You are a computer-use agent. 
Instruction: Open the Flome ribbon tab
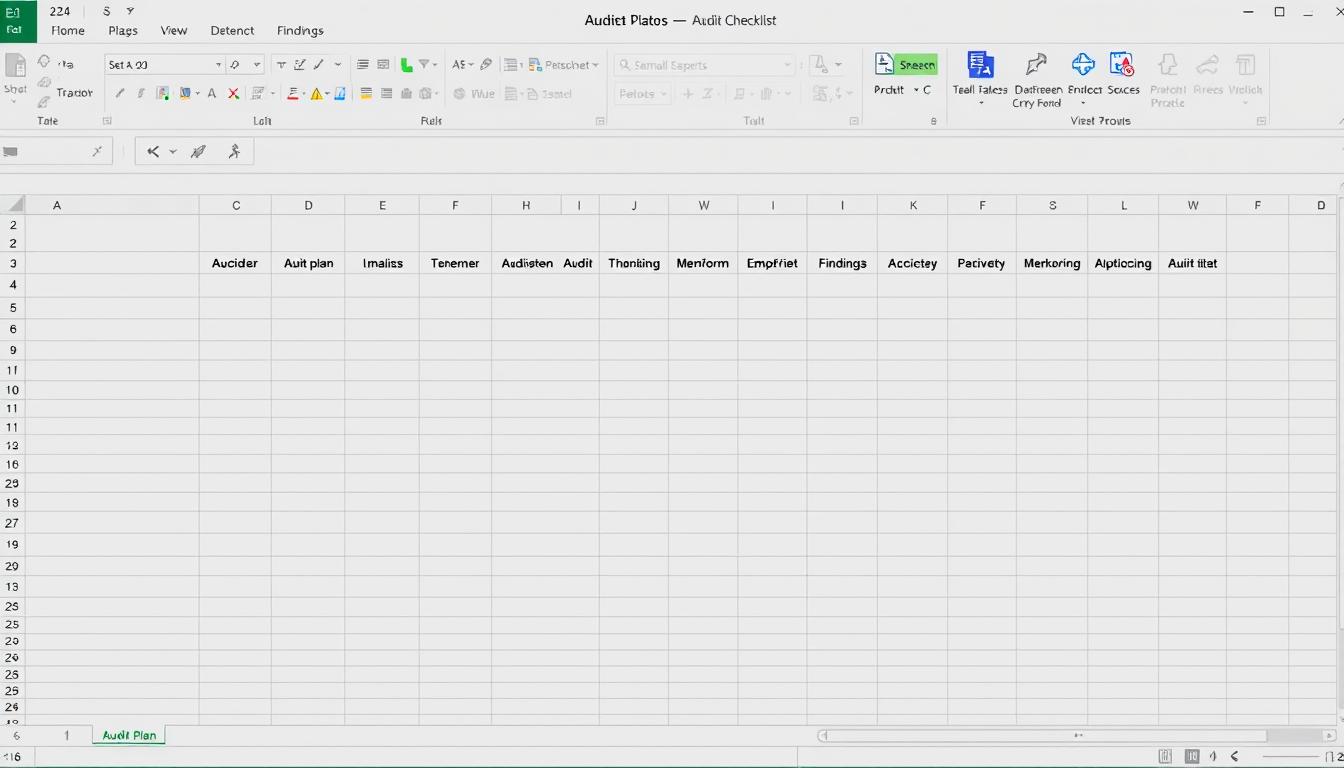[68, 30]
